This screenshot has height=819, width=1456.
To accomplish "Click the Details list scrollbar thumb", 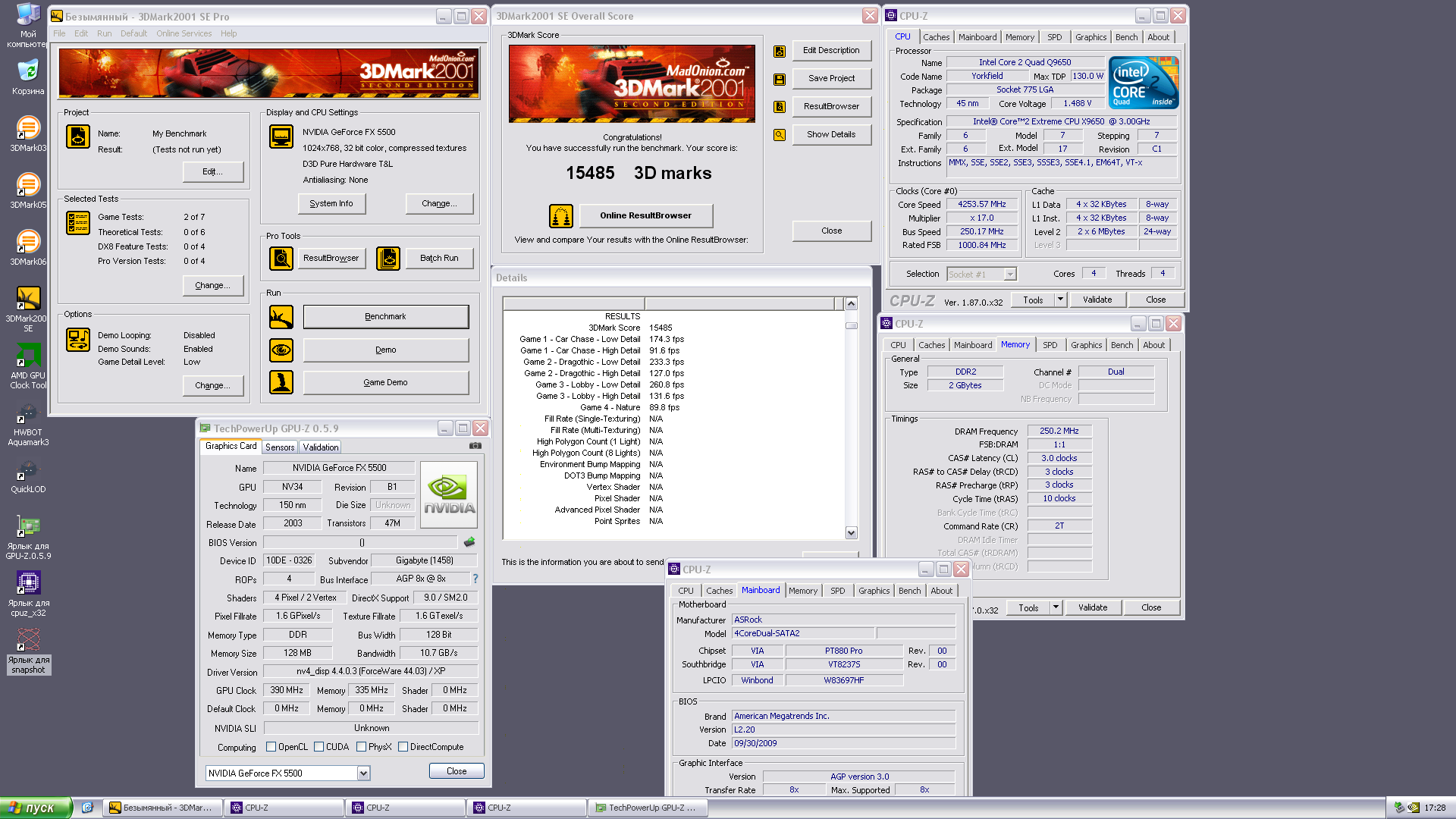I will pos(851,325).
